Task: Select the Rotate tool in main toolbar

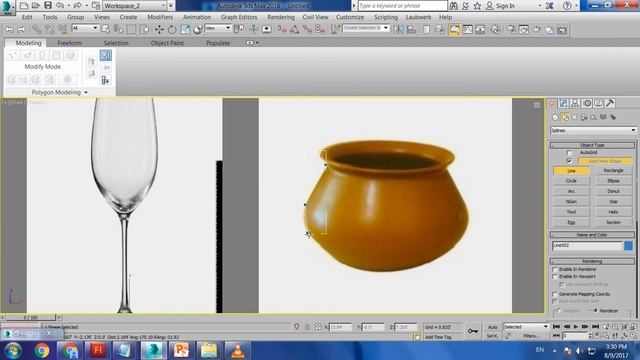Action: click(172, 29)
